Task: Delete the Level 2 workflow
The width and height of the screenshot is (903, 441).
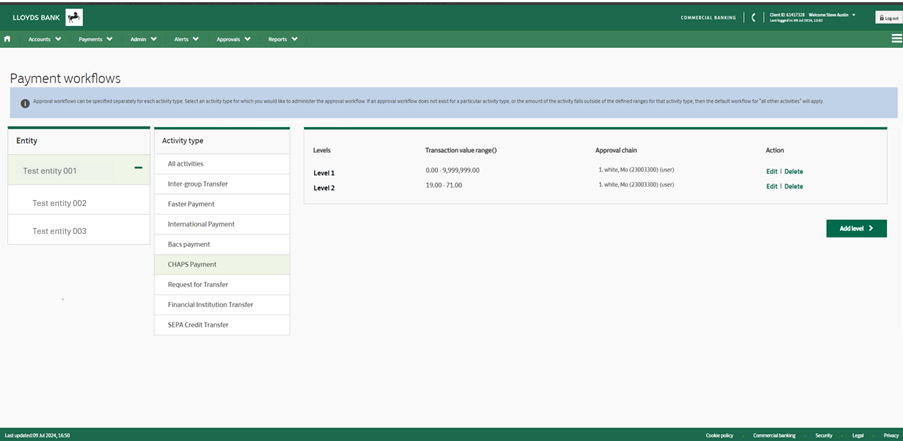Action: click(794, 187)
